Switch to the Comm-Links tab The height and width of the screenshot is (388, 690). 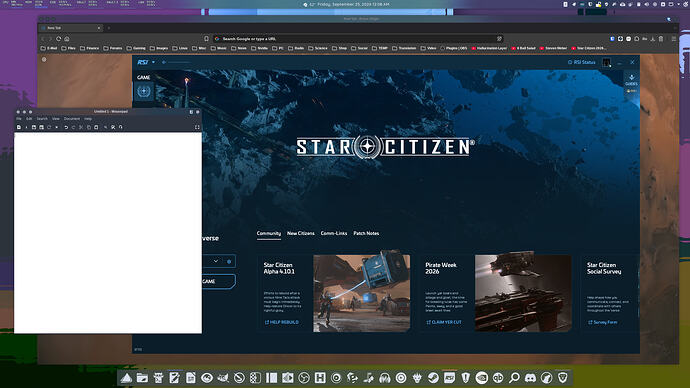[x=334, y=234]
